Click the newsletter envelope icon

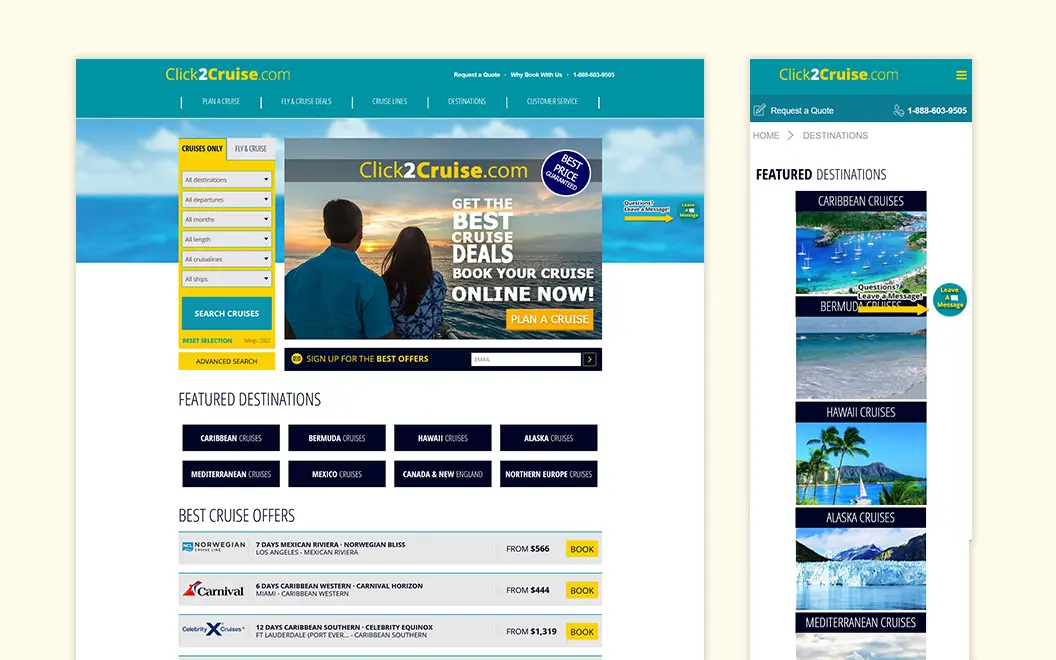pos(296,358)
